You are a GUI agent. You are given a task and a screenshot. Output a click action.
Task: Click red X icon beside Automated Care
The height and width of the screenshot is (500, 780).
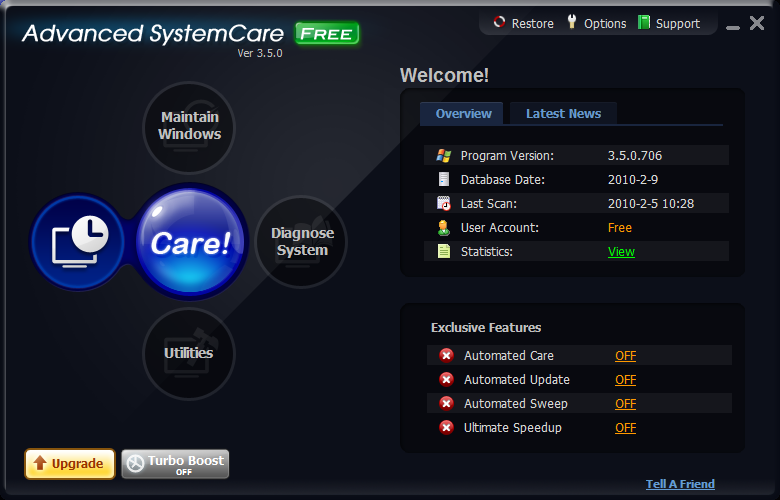tap(446, 355)
